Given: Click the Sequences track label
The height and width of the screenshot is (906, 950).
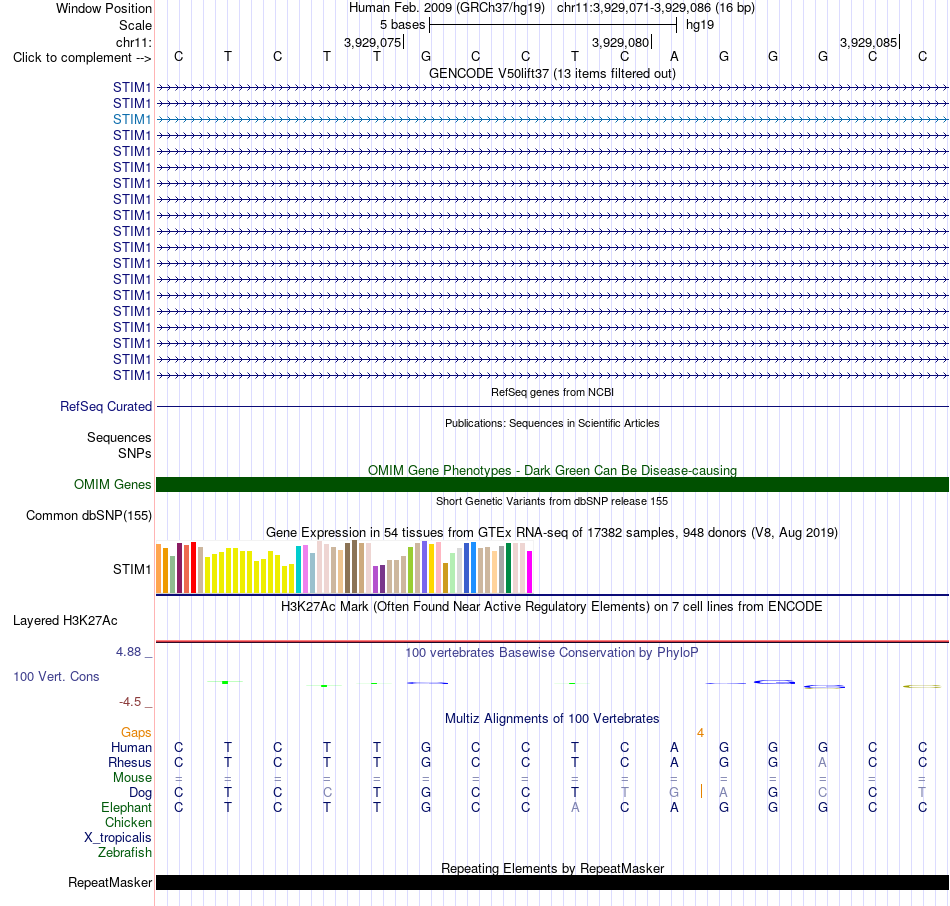Looking at the screenshot, I should [x=119, y=438].
